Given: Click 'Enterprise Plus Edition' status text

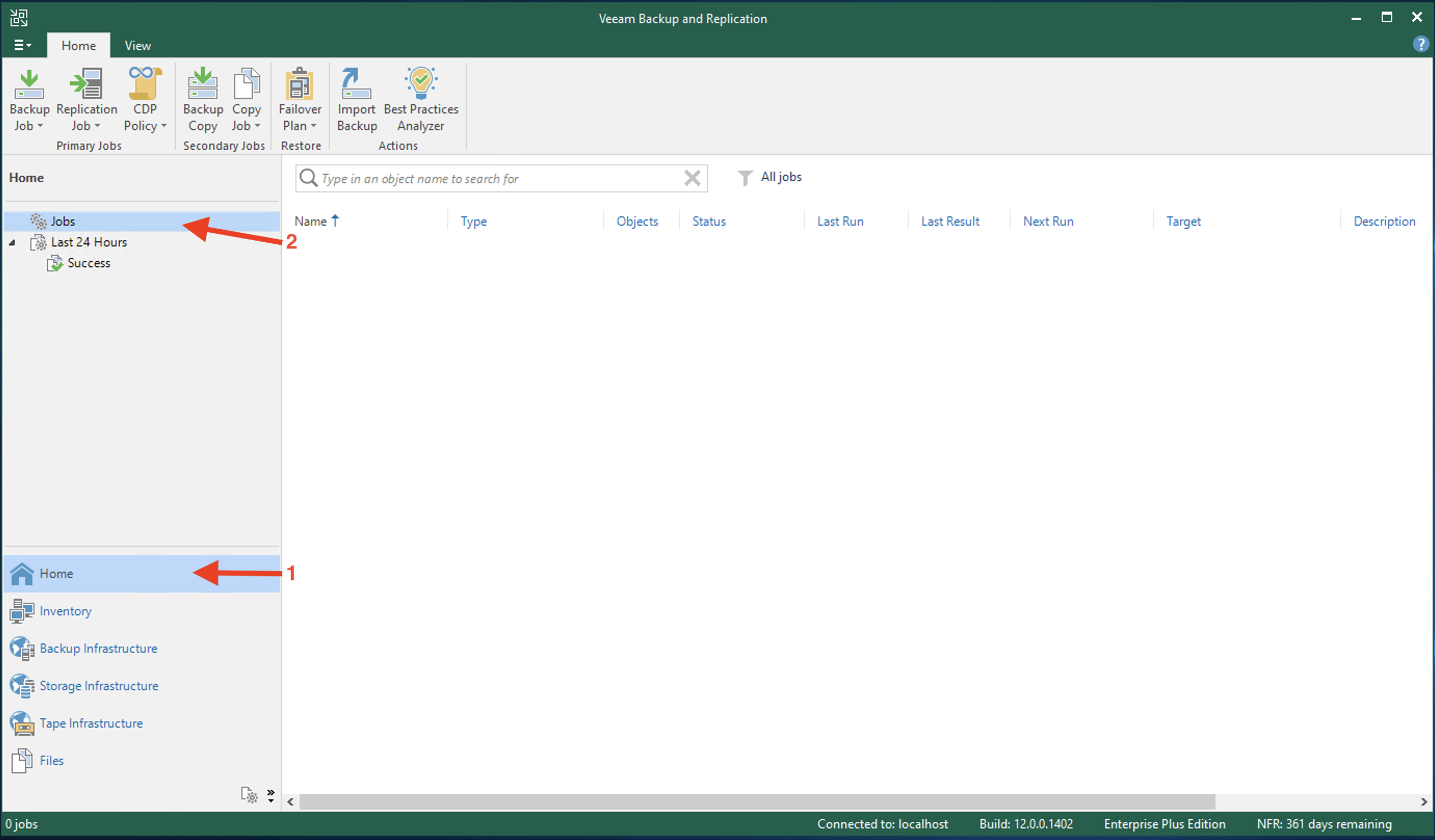Looking at the screenshot, I should 1165,824.
